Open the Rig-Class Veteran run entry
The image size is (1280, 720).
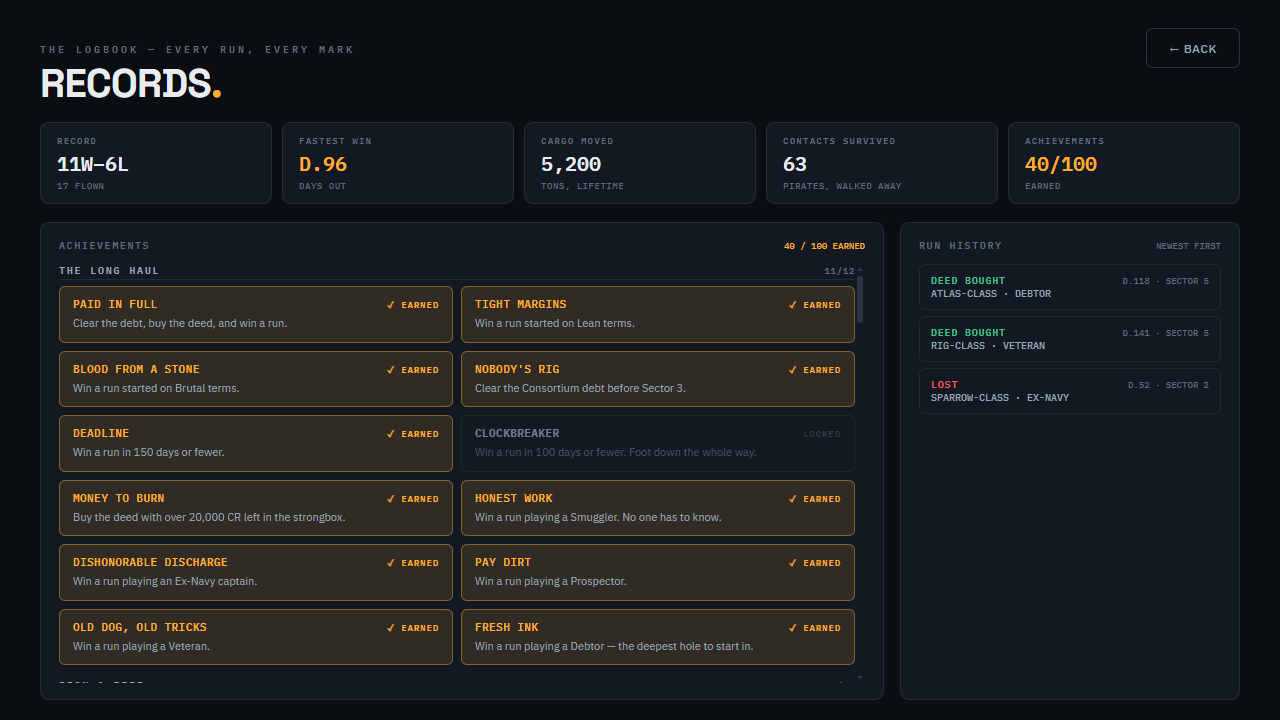(x=1070, y=339)
